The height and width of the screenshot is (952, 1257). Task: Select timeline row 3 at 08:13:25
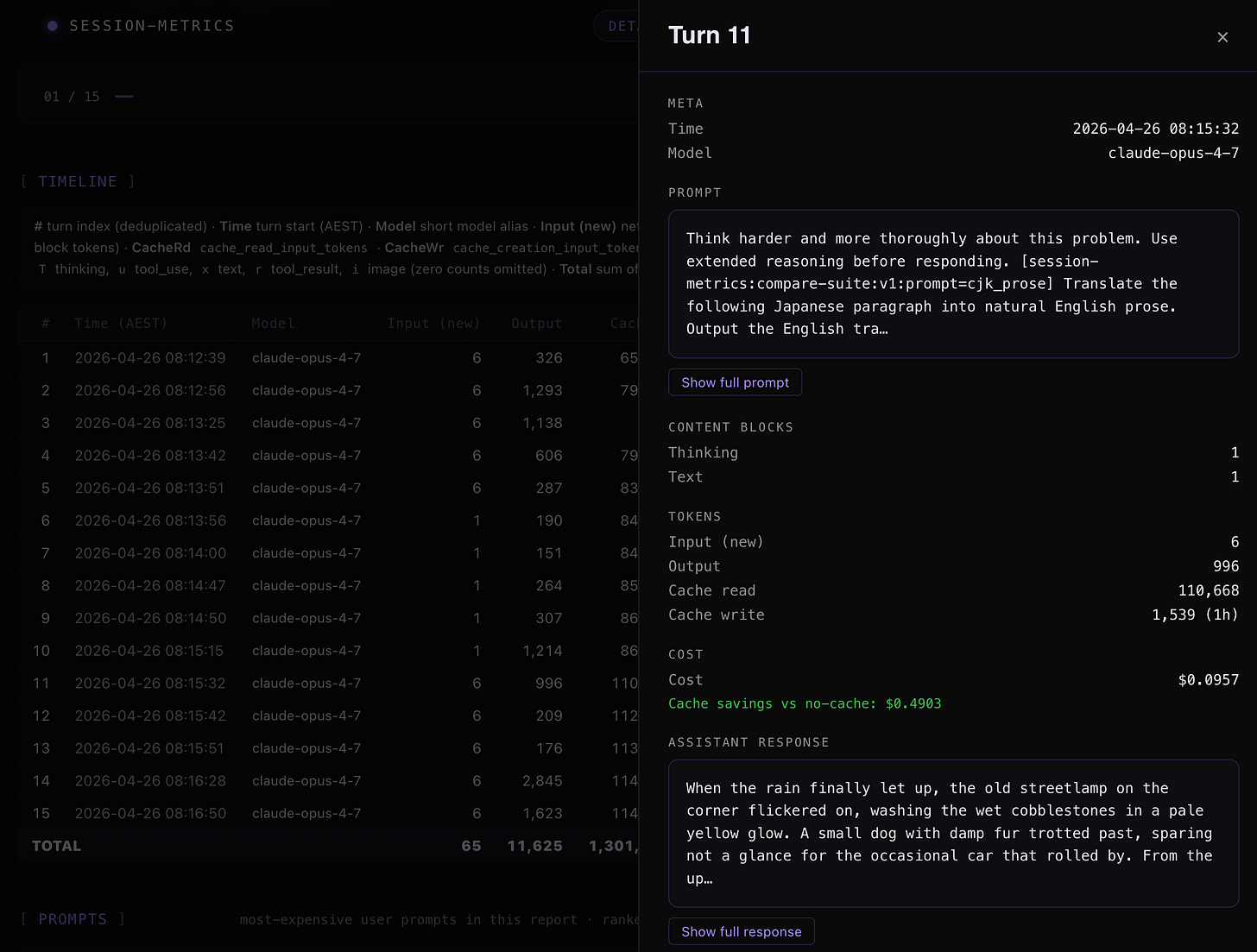[x=329, y=423]
